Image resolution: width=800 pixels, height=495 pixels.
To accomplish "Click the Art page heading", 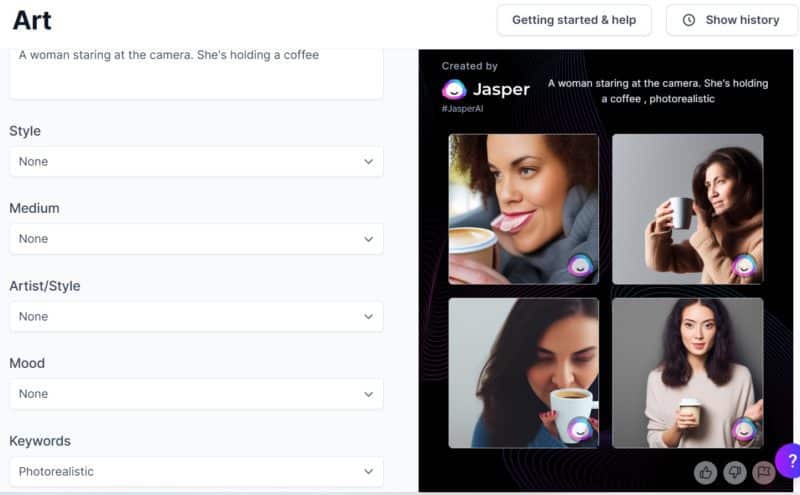I will (x=32, y=21).
